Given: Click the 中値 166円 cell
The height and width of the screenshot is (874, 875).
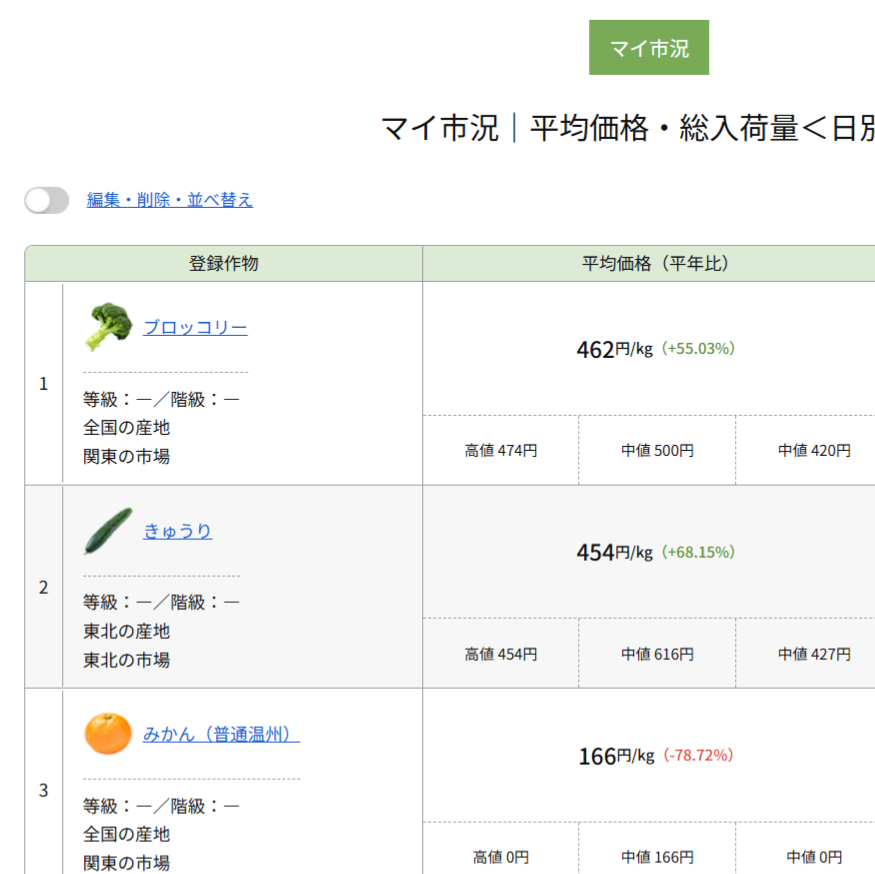Looking at the screenshot, I should pos(657,857).
